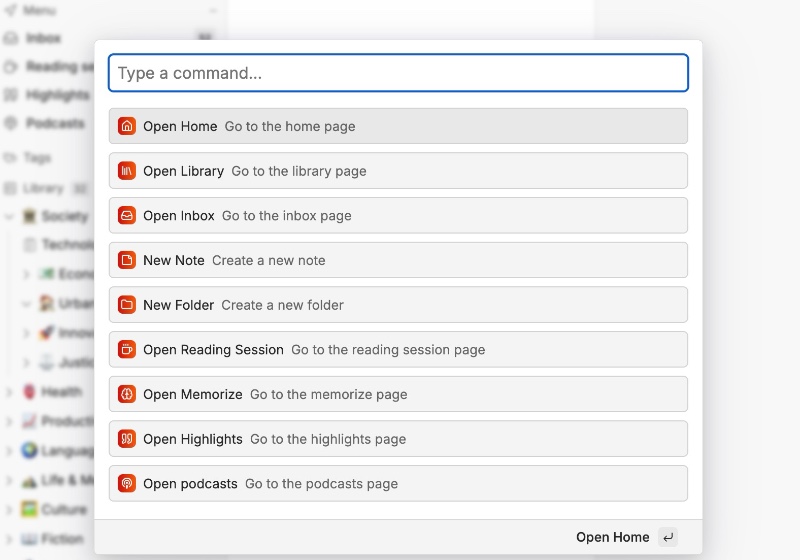Click the Open Memorize brain icon
Viewport: 800px width, 560px height.
coord(127,394)
